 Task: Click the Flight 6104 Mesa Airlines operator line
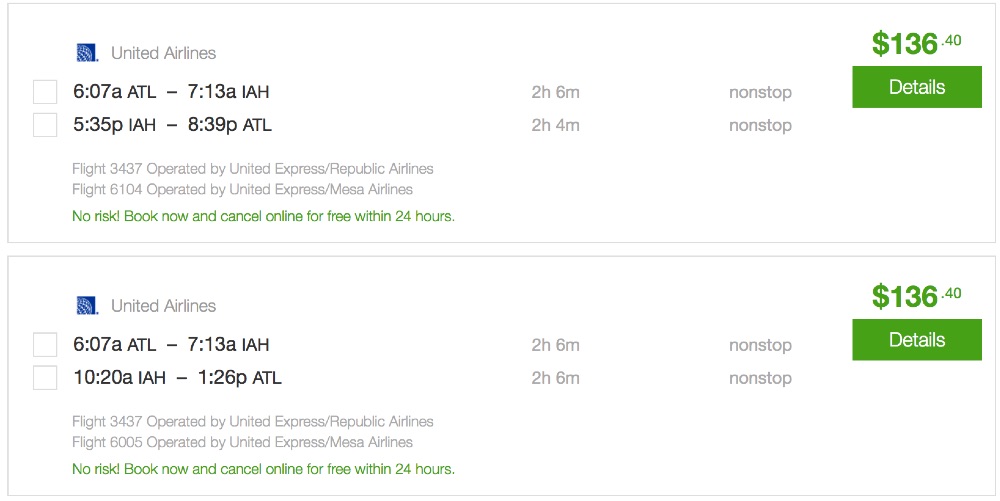(x=242, y=189)
